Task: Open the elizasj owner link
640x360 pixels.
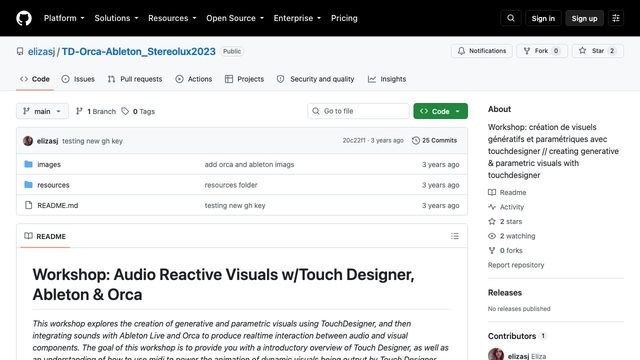Action: point(41,51)
